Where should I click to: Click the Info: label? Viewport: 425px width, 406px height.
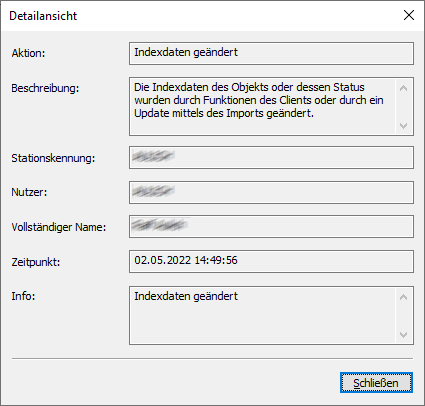point(23,296)
